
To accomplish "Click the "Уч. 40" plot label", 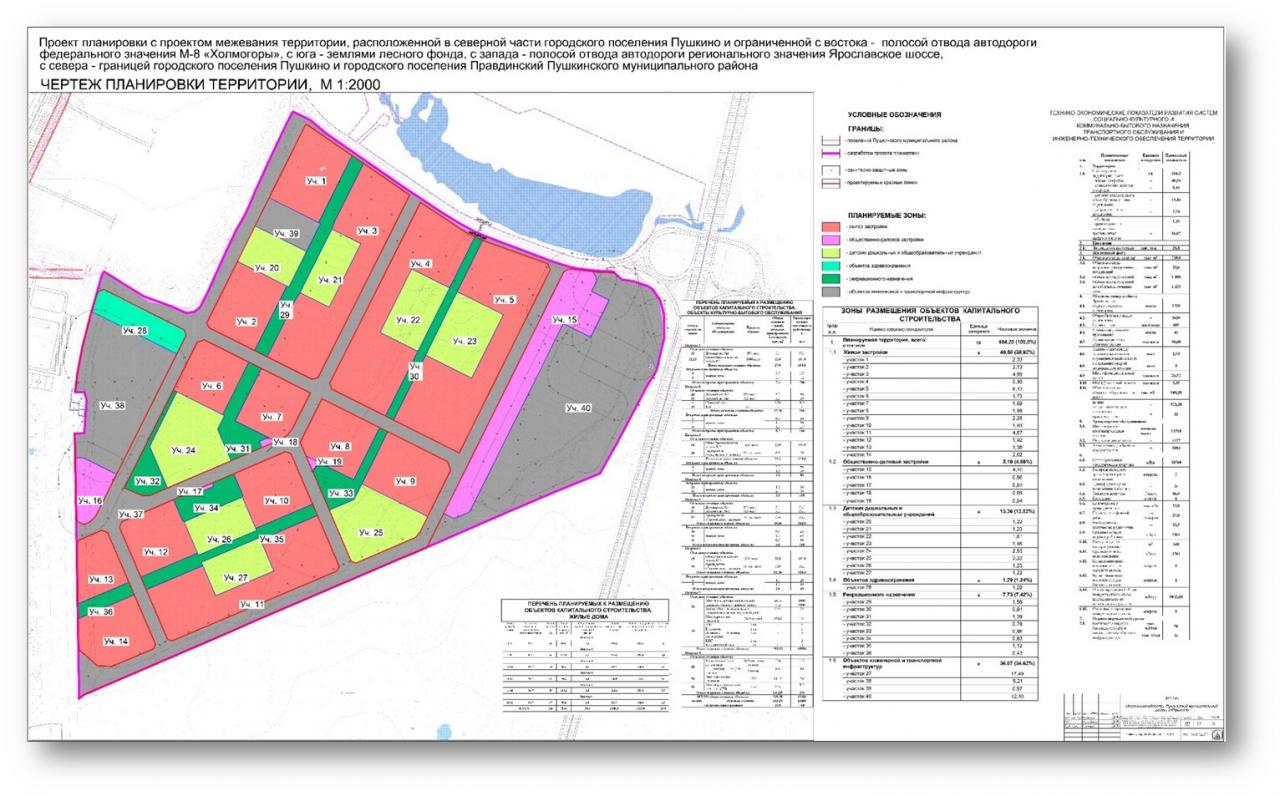I will [578, 407].
